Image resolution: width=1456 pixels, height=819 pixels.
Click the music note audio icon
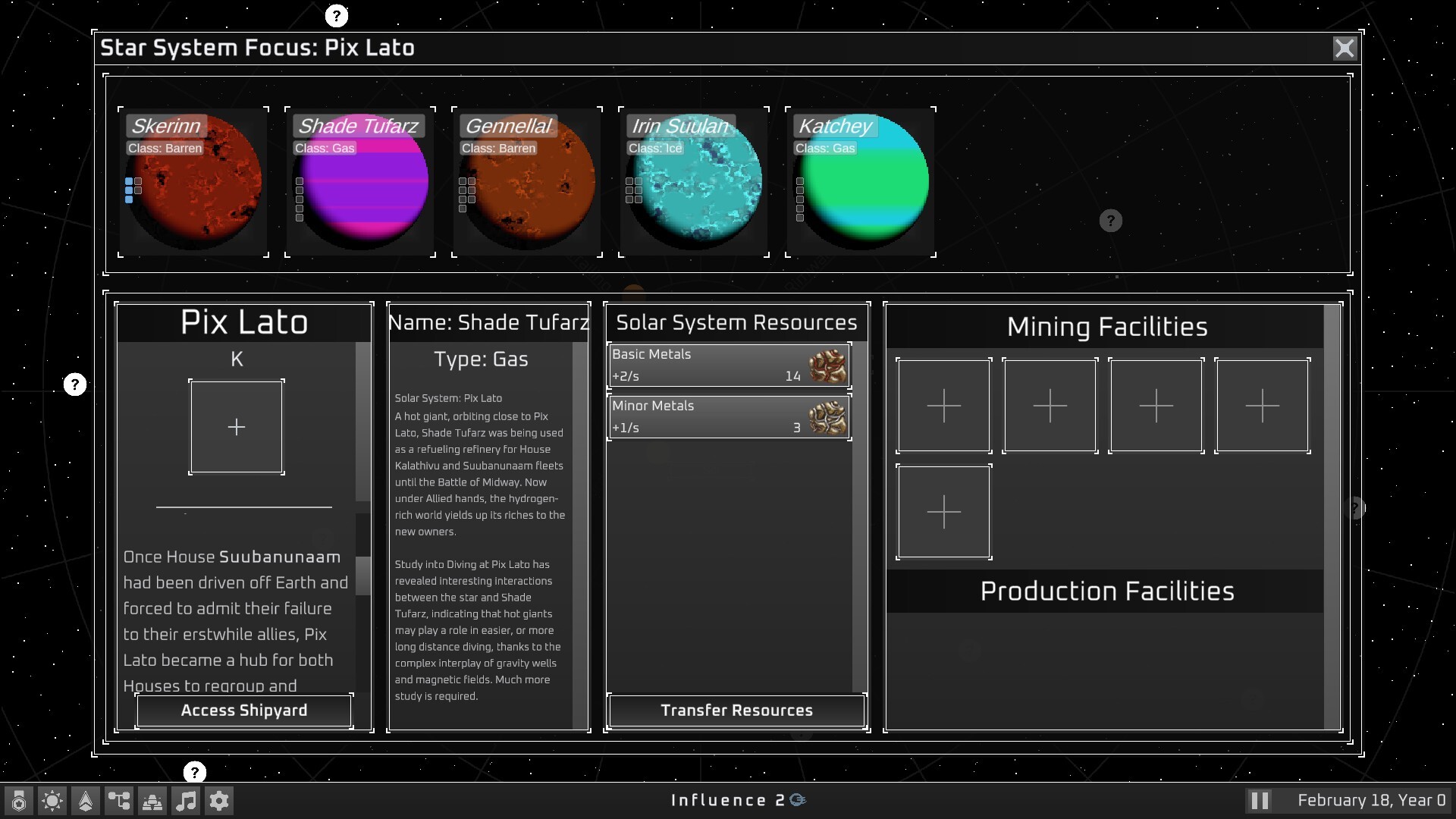pos(186,800)
